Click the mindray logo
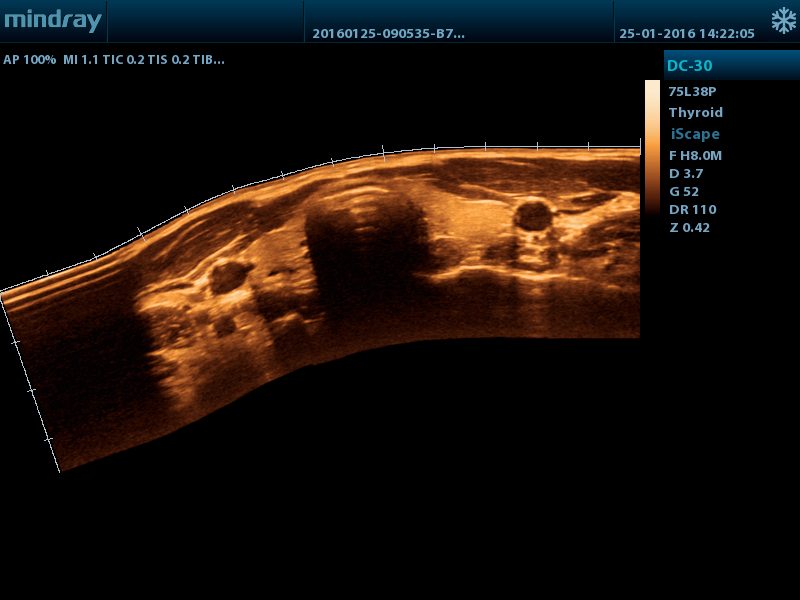The height and width of the screenshot is (600, 800). coord(53,20)
